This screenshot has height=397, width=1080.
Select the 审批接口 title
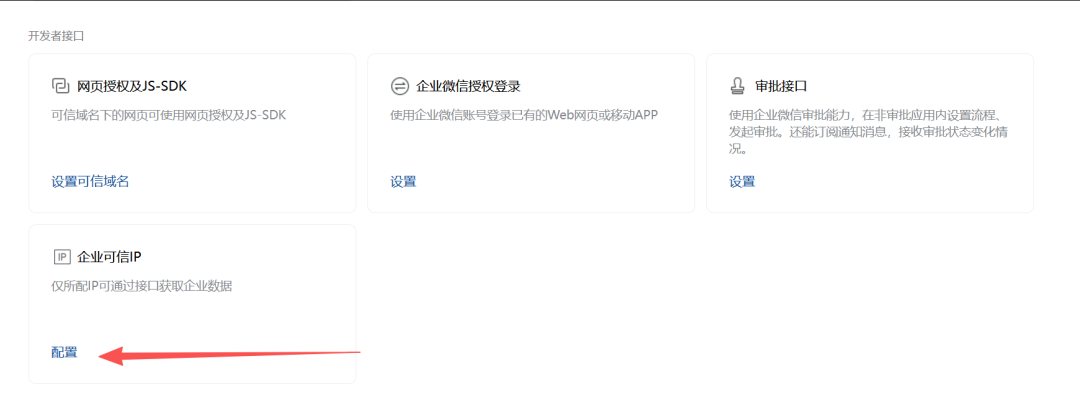(781, 86)
